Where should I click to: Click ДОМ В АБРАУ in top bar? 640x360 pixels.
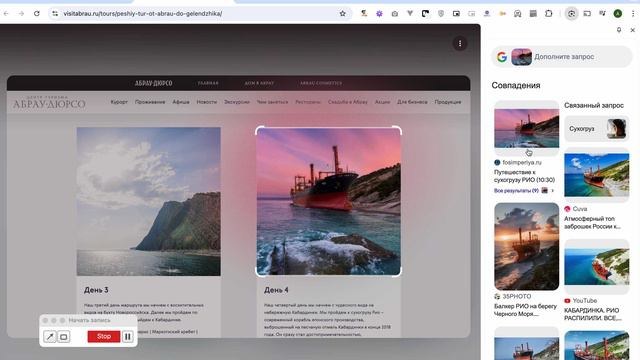tap(259, 83)
